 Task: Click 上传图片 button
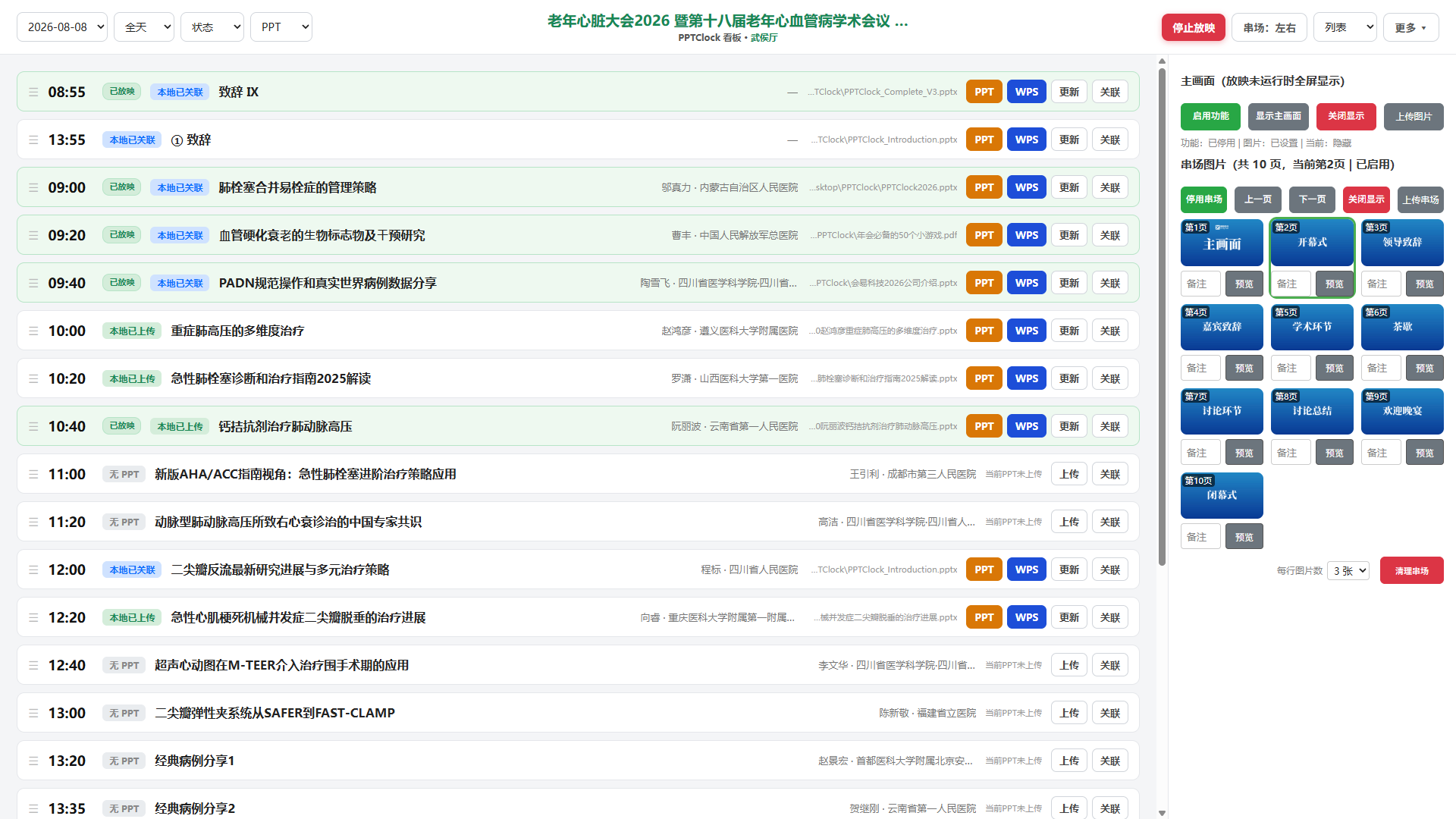[1414, 117]
